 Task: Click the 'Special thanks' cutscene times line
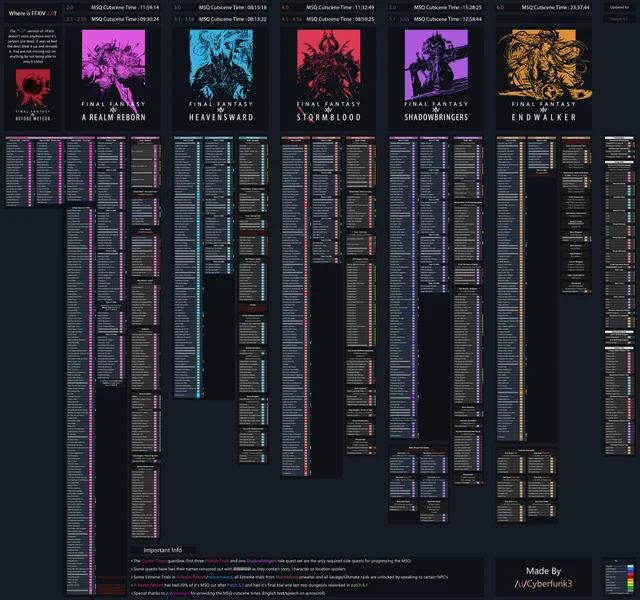click(229, 593)
